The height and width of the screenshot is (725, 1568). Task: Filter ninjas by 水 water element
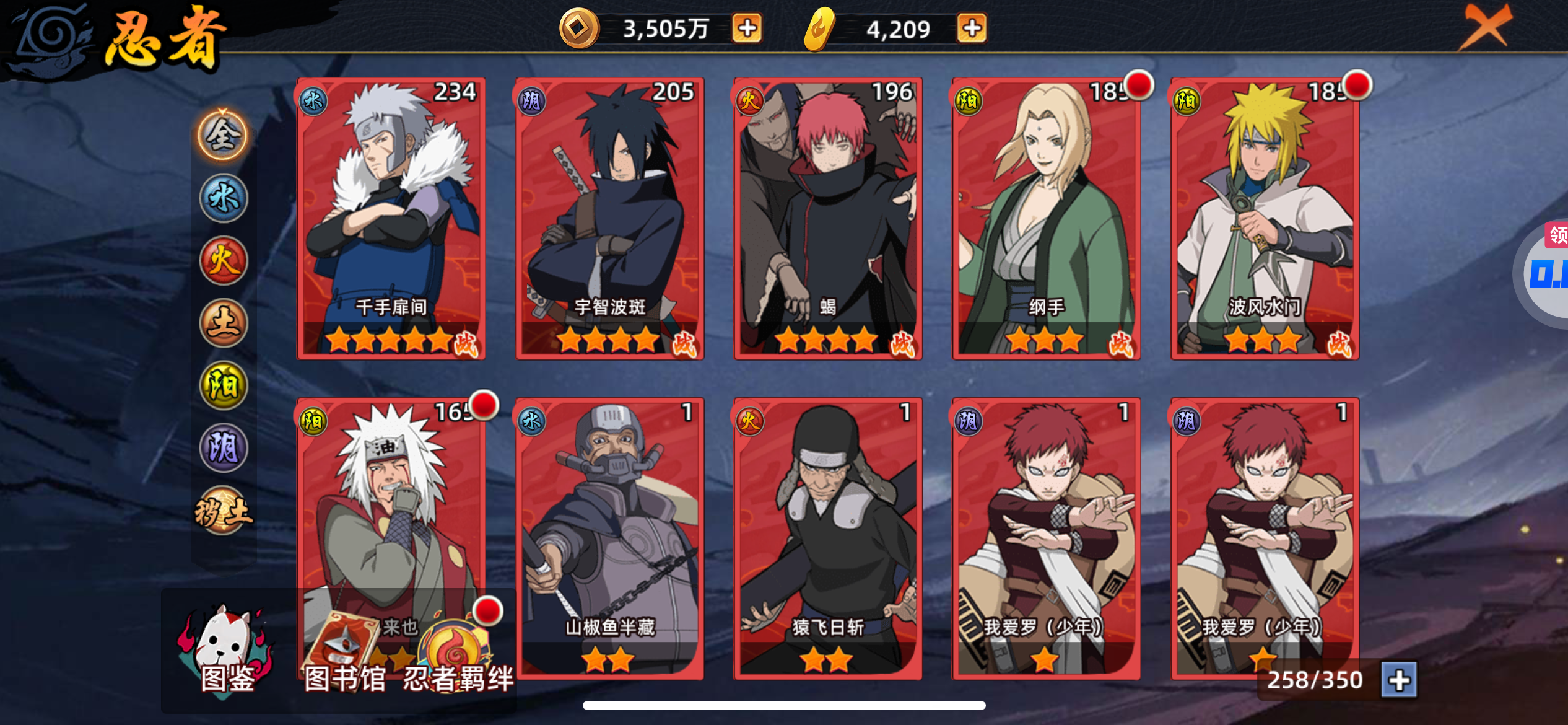tap(224, 198)
